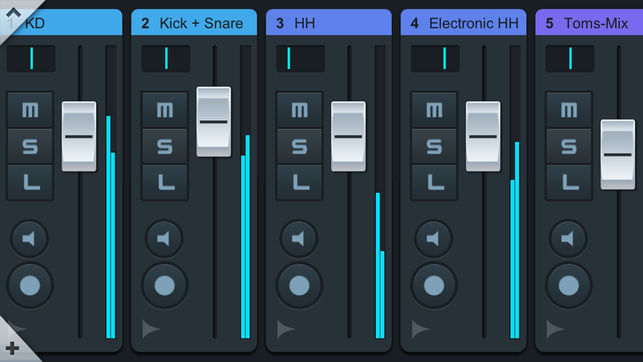Viewport: 643px width, 362px height.
Task: Expand Kick + Snare channel bottom arrow
Action: [150, 329]
